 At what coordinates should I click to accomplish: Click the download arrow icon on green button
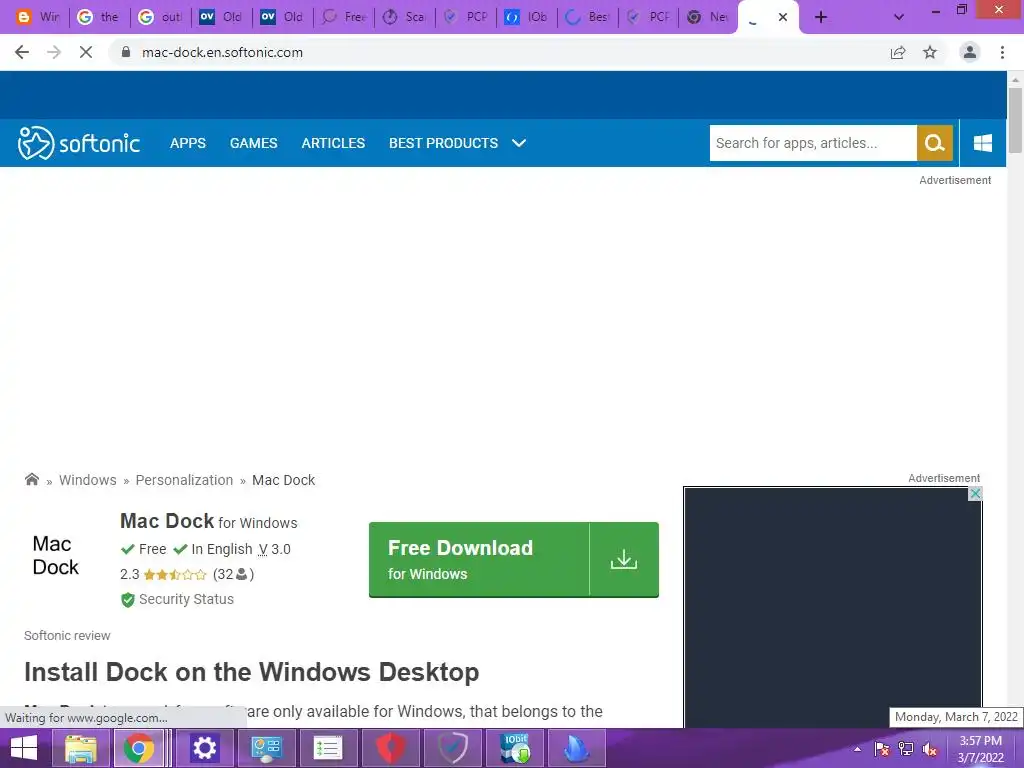click(x=624, y=559)
